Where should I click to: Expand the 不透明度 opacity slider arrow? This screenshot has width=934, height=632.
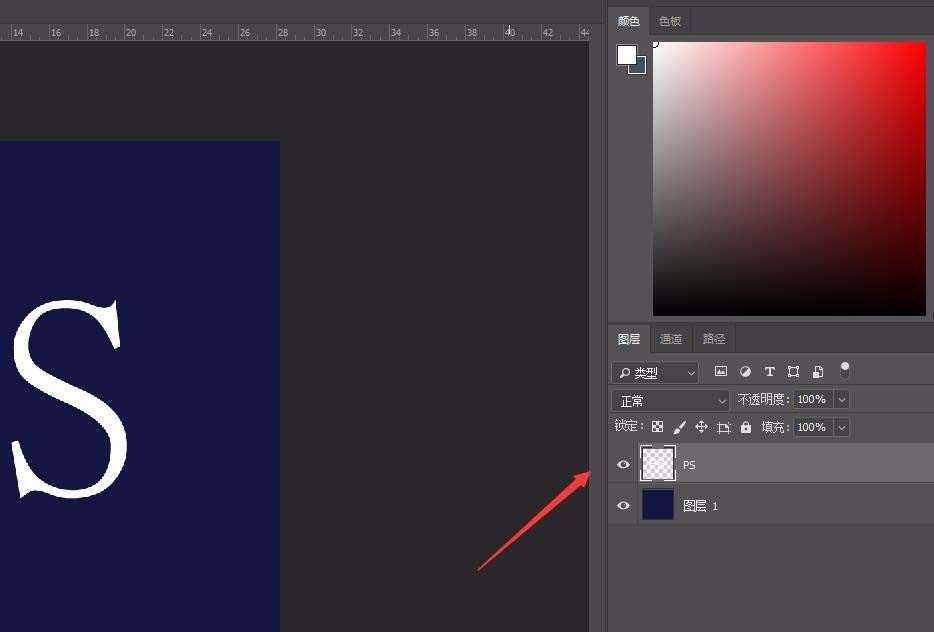(x=841, y=399)
